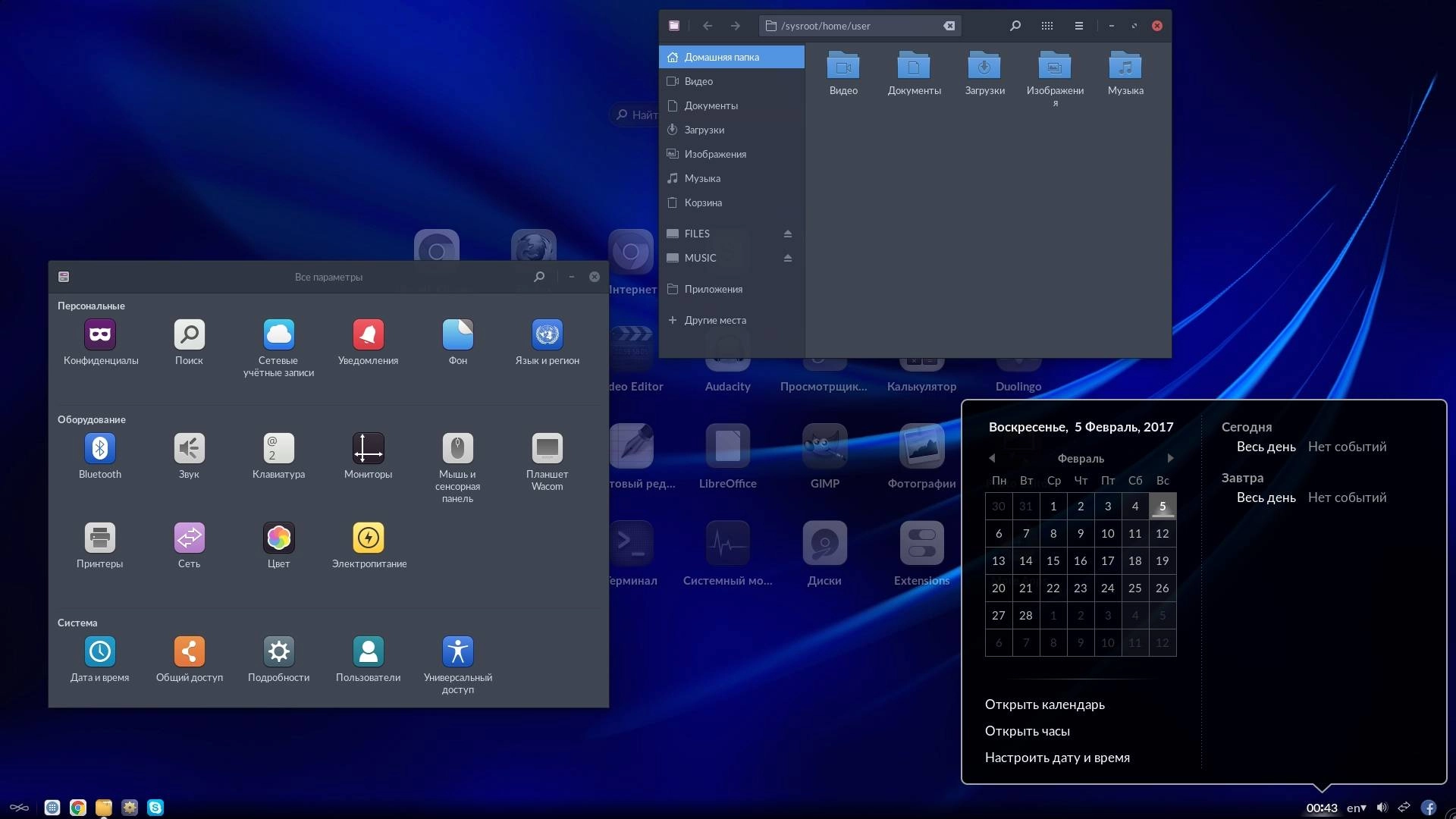1456x819 pixels.
Task: Open Корзина trash in sidebar
Action: tap(732, 202)
